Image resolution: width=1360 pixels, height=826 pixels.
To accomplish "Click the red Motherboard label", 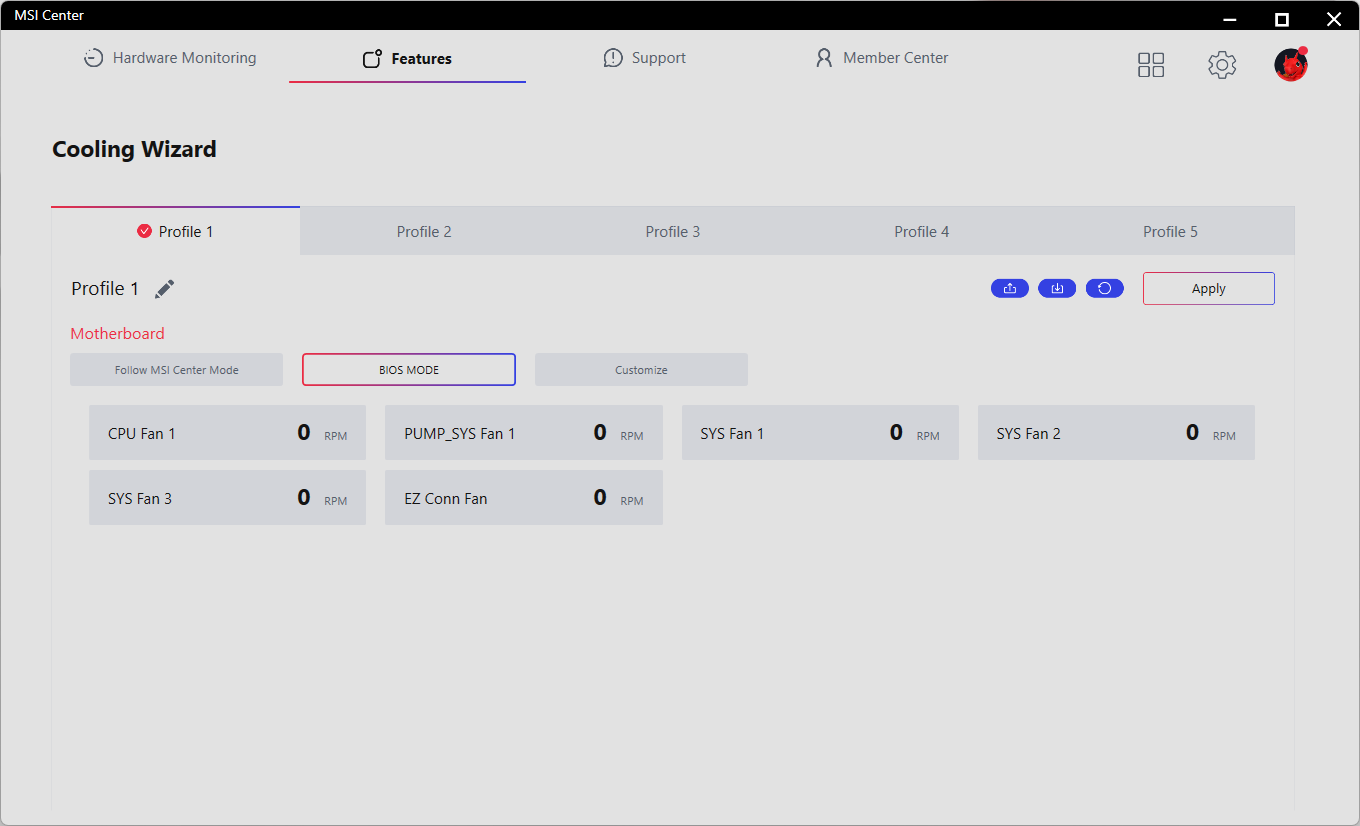I will (118, 334).
